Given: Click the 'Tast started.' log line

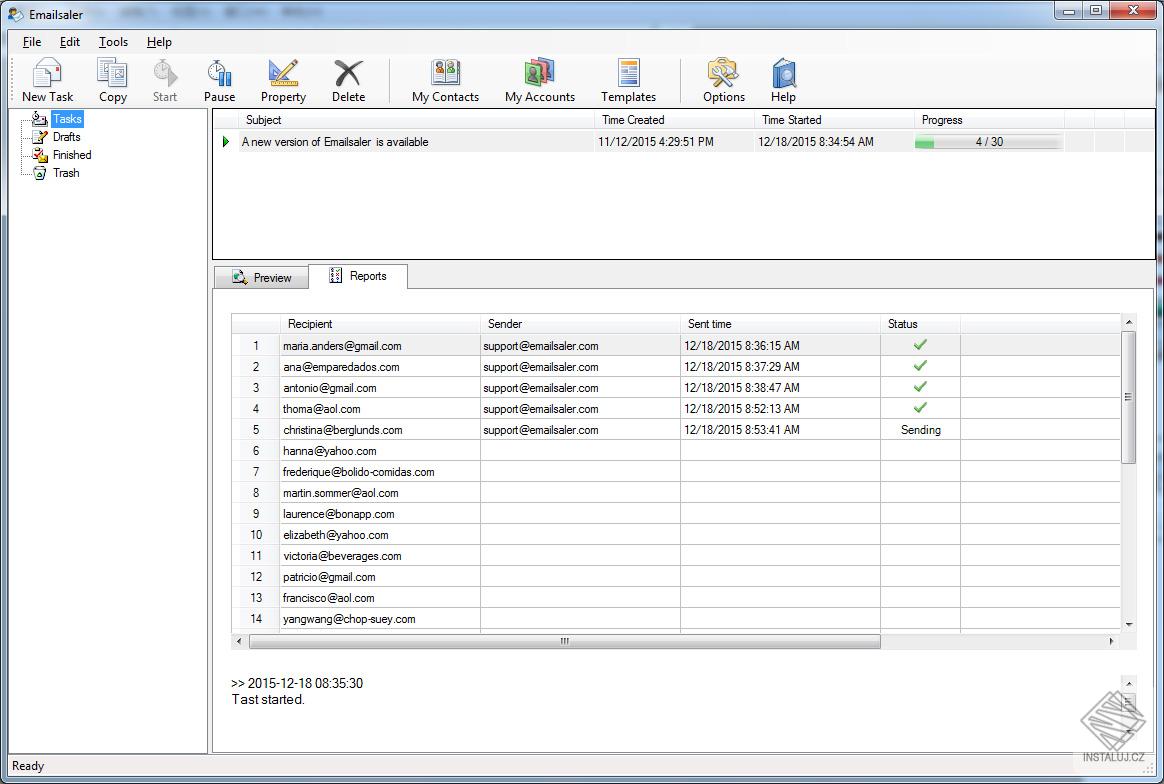Looking at the screenshot, I should (x=268, y=699).
